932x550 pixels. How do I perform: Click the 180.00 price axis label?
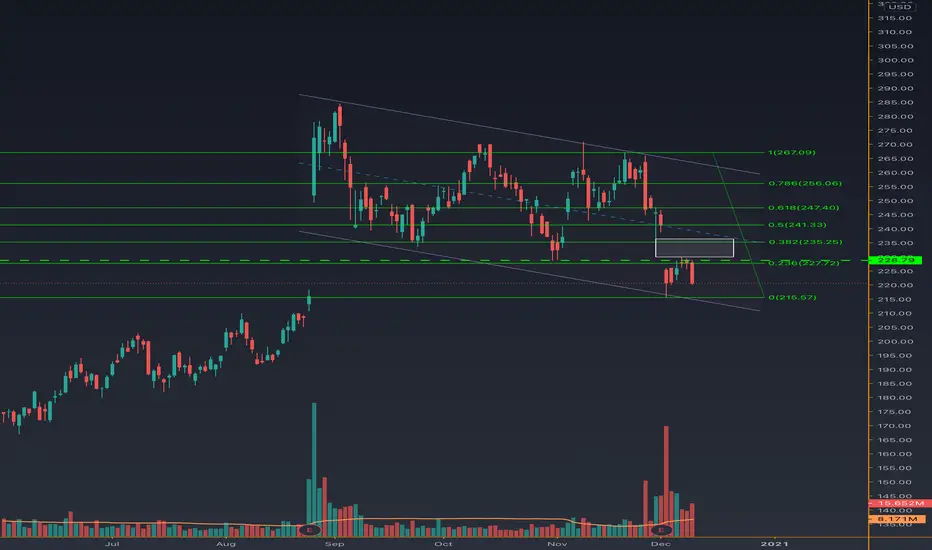(895, 398)
